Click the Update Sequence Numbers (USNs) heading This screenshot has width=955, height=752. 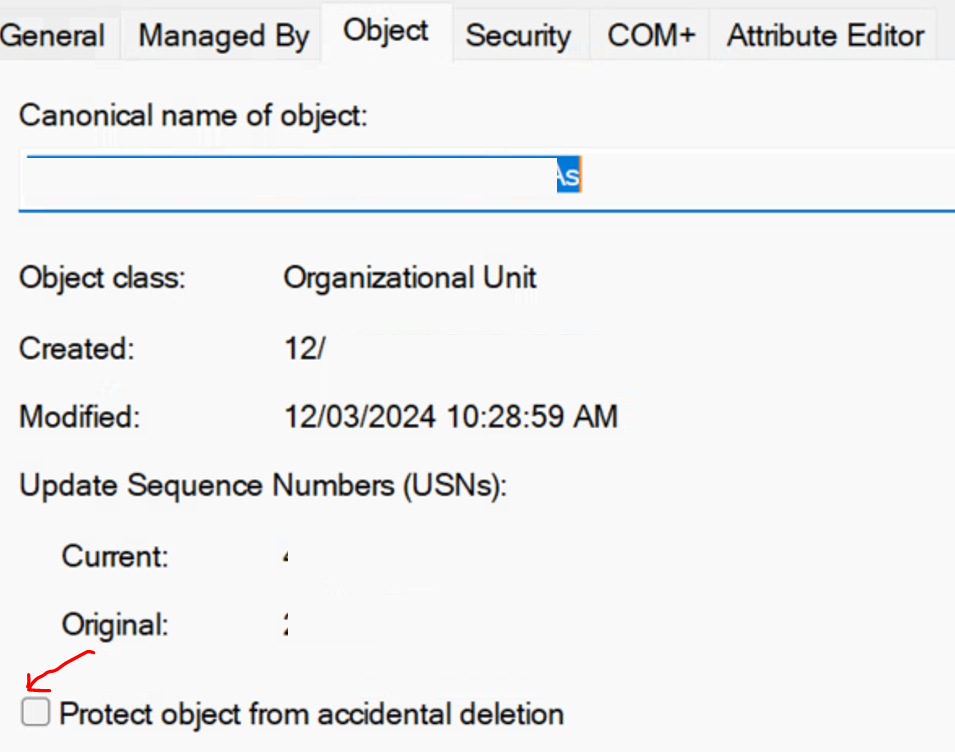click(263, 487)
